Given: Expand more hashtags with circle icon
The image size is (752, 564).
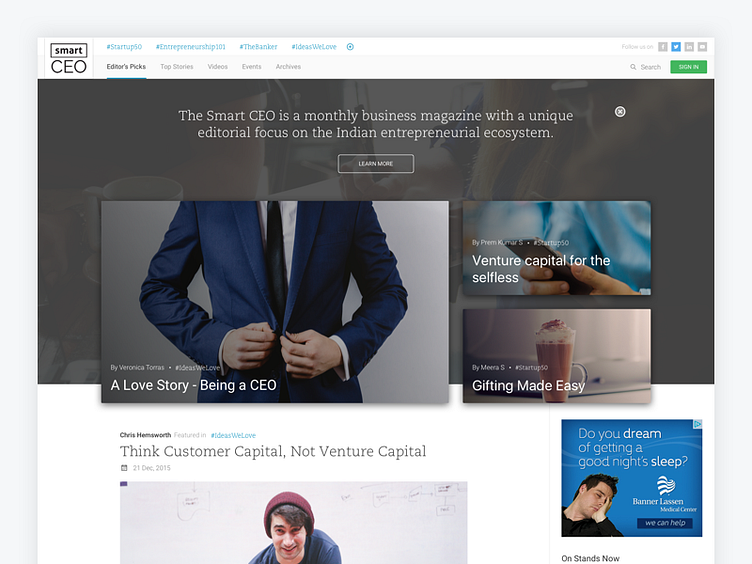Looking at the screenshot, I should pos(350,47).
